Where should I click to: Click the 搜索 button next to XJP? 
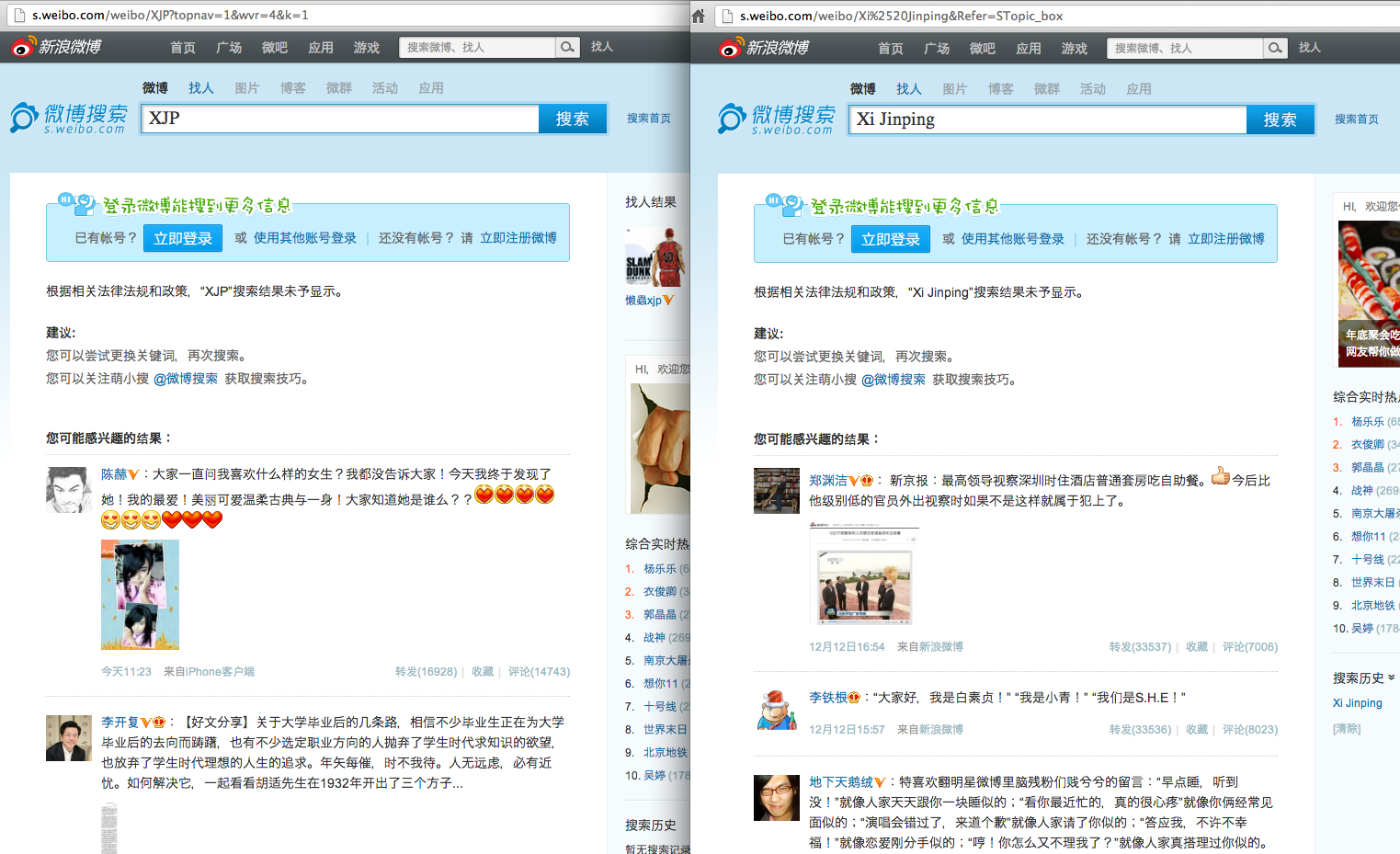tap(572, 119)
